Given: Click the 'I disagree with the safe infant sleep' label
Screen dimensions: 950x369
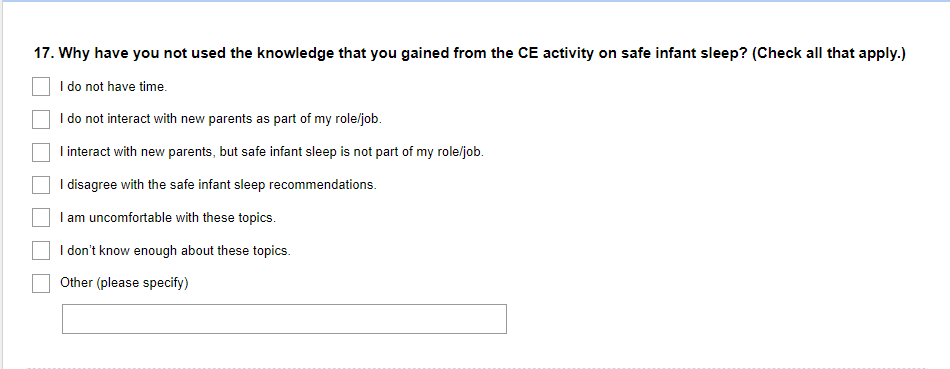Looking at the screenshot, I should pos(218,185).
